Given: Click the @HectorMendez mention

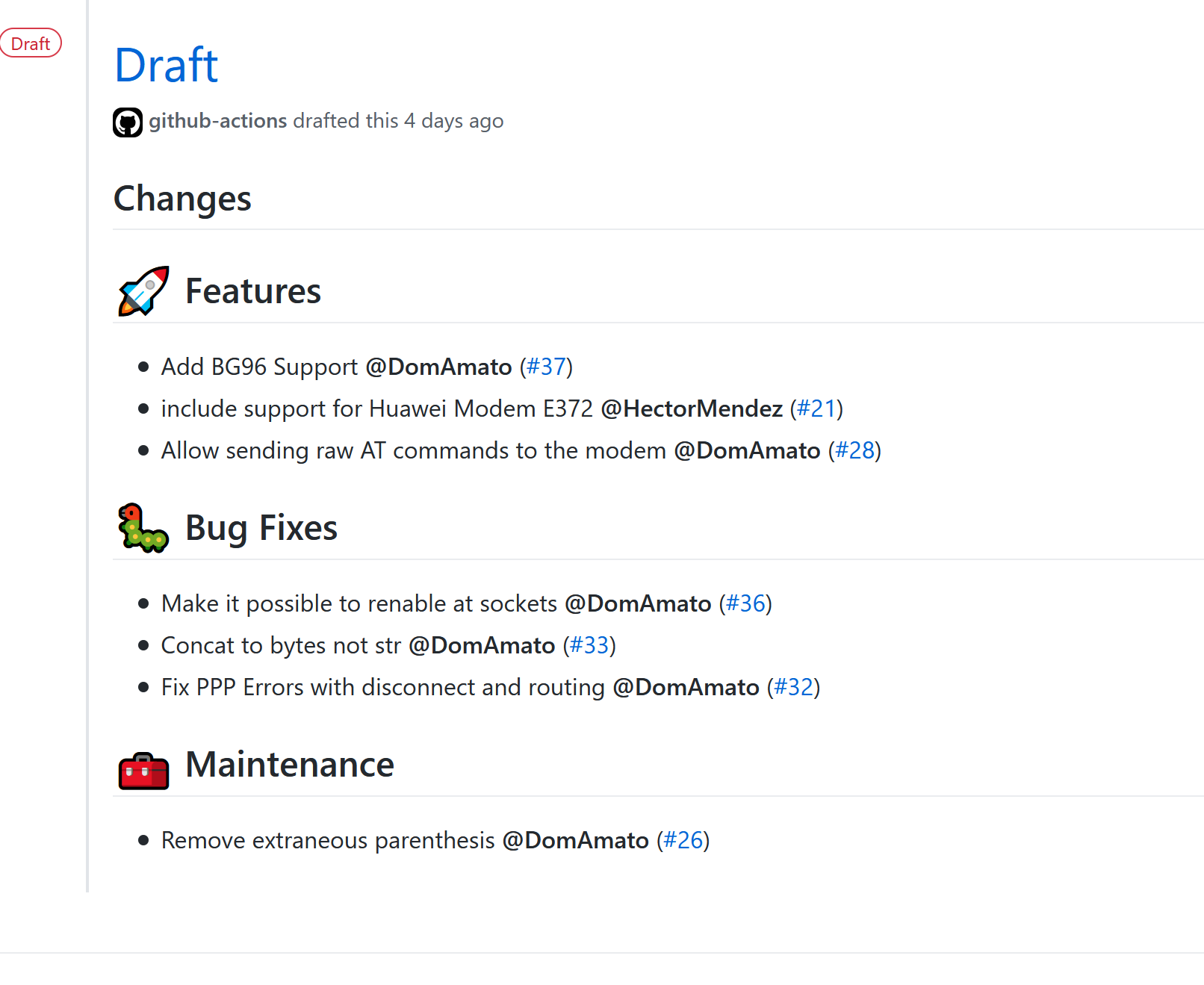Looking at the screenshot, I should point(692,408).
